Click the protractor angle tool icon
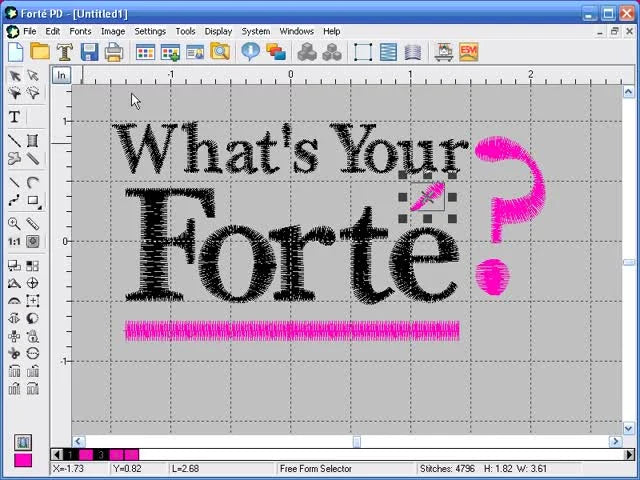This screenshot has height=480, width=640. [x=14, y=301]
